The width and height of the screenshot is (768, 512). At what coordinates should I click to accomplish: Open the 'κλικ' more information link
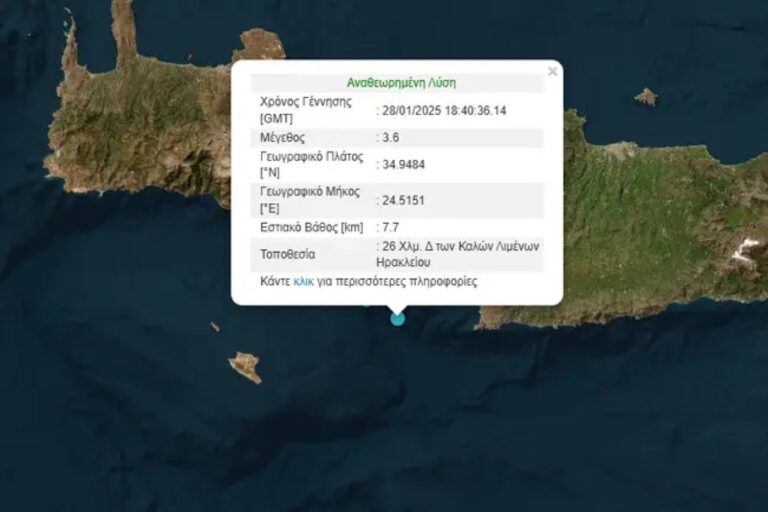[x=304, y=282]
